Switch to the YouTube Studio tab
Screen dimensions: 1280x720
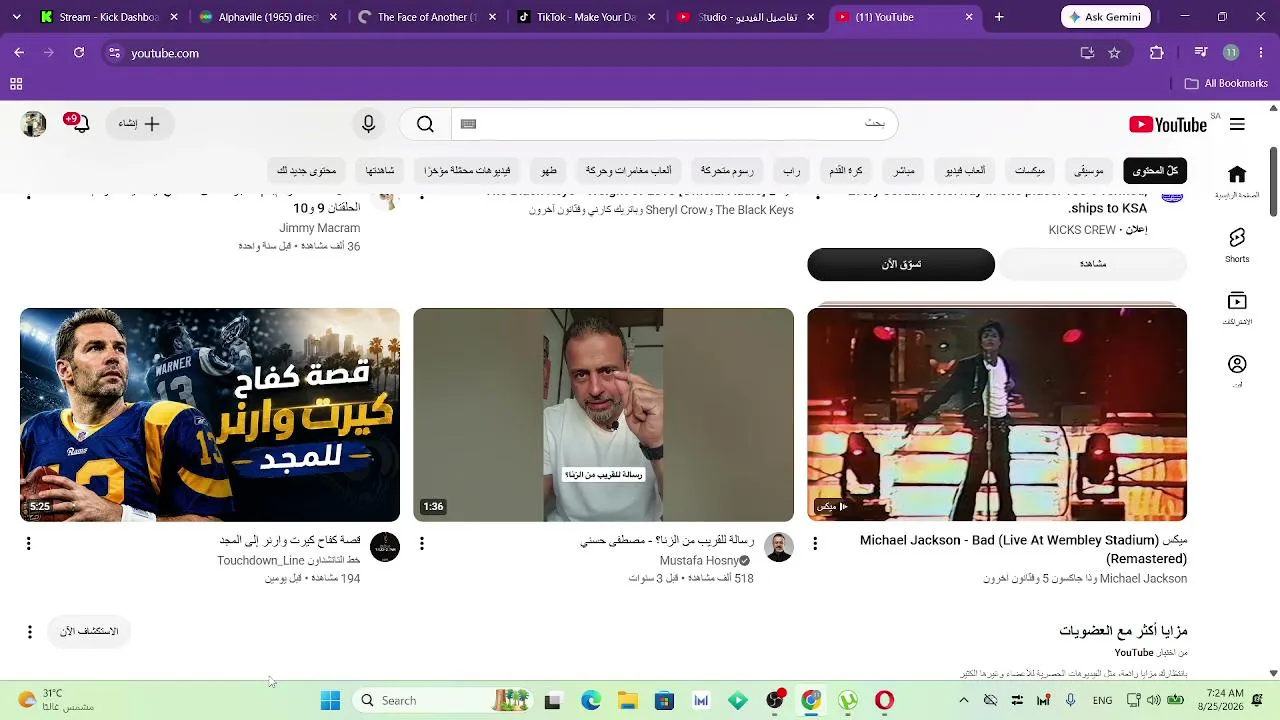pos(745,17)
